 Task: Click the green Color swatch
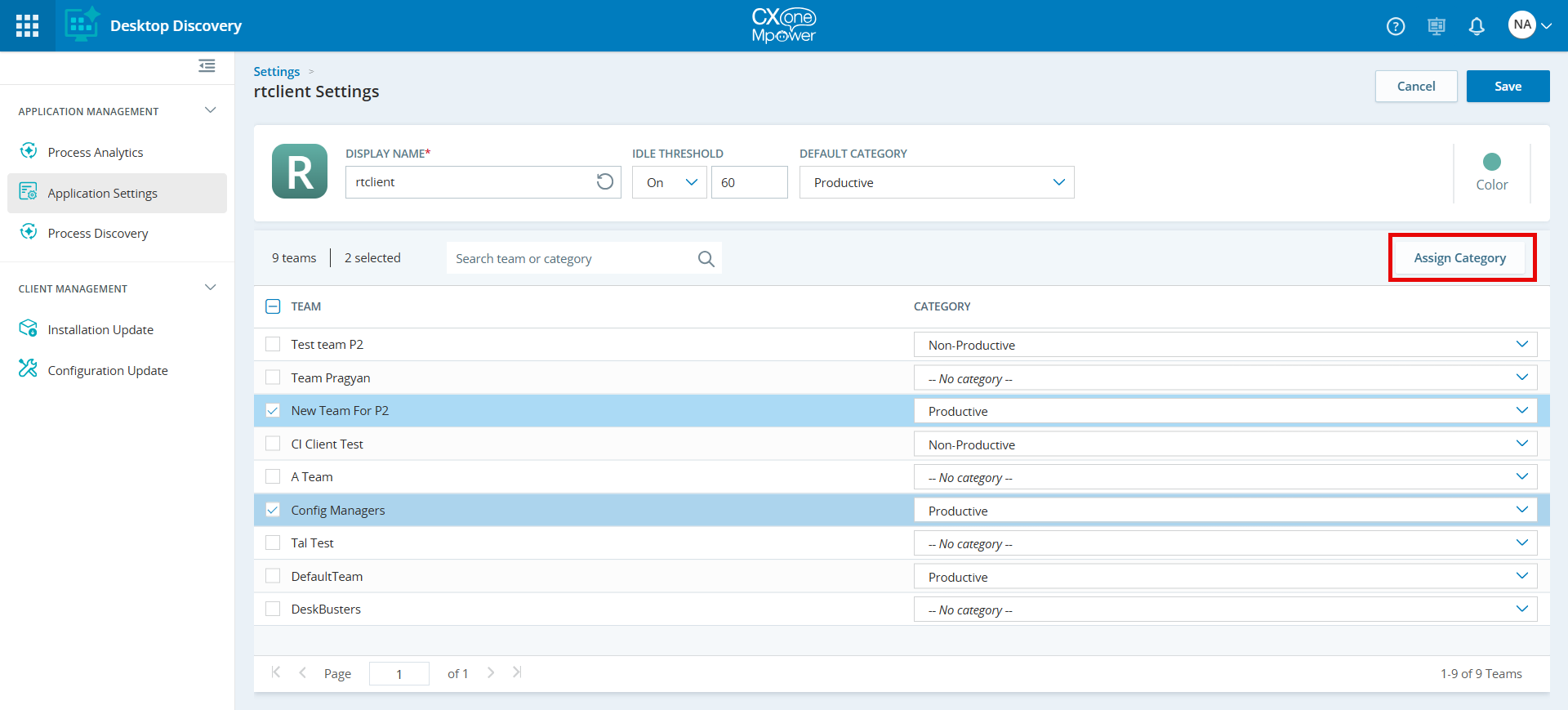(x=1491, y=162)
